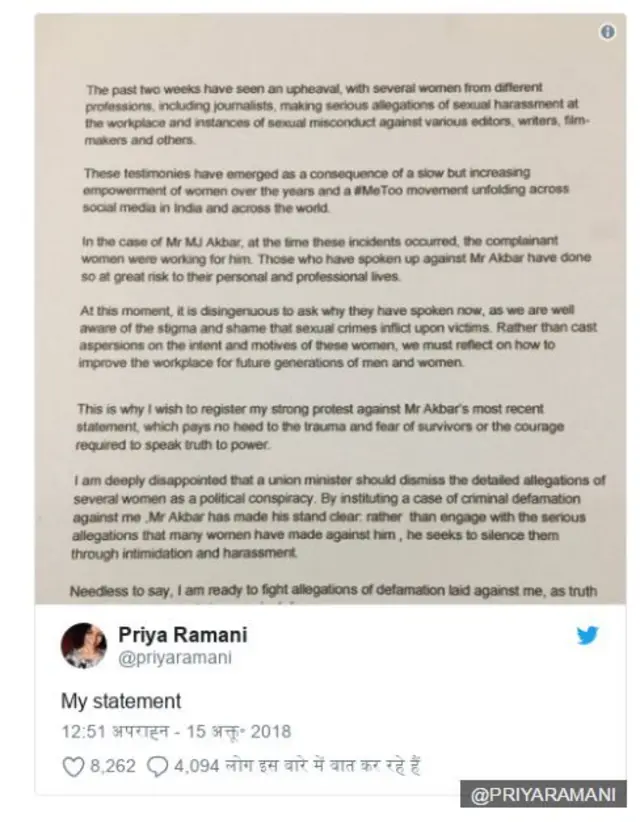This screenshot has width=640, height=822.
Task: Click the info icon on the statement image
Action: (x=607, y=33)
